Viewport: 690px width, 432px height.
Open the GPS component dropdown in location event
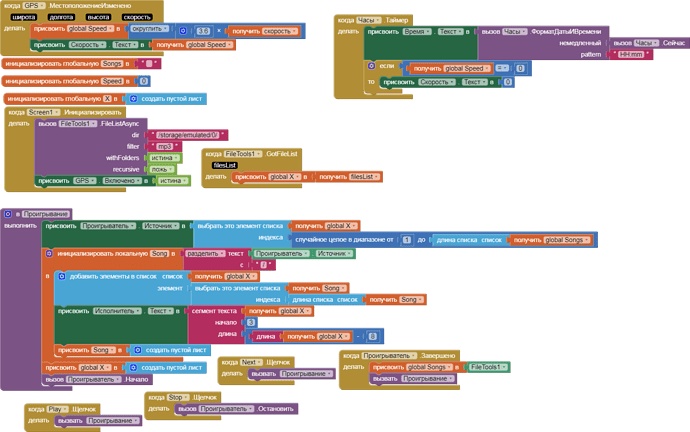click(33, 5)
